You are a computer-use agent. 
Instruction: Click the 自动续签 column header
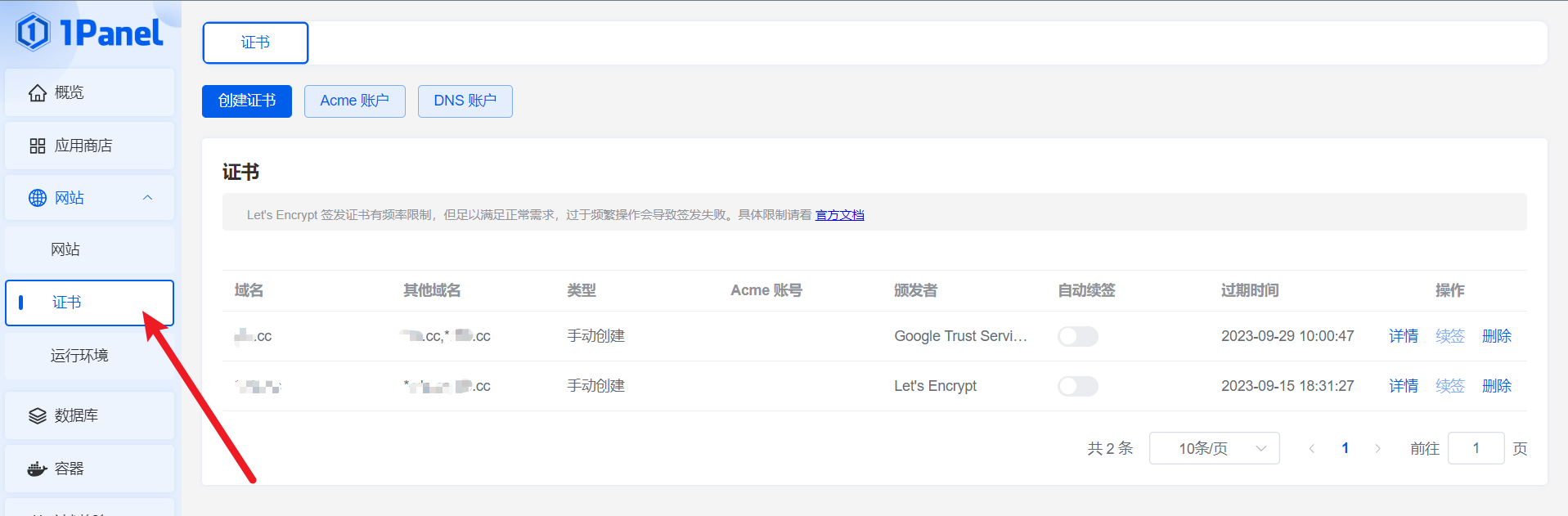(1086, 290)
